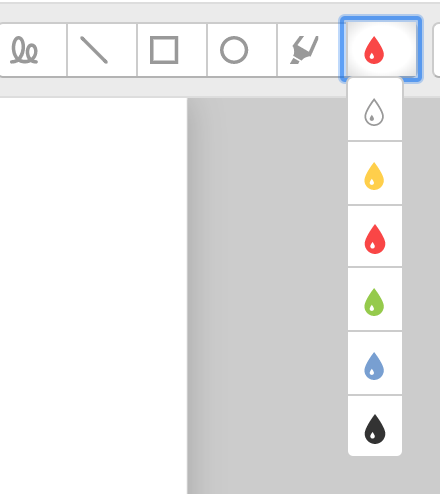Click the top strip above the toolbar
Screen dimensions: 440x494
(x=220, y=13)
